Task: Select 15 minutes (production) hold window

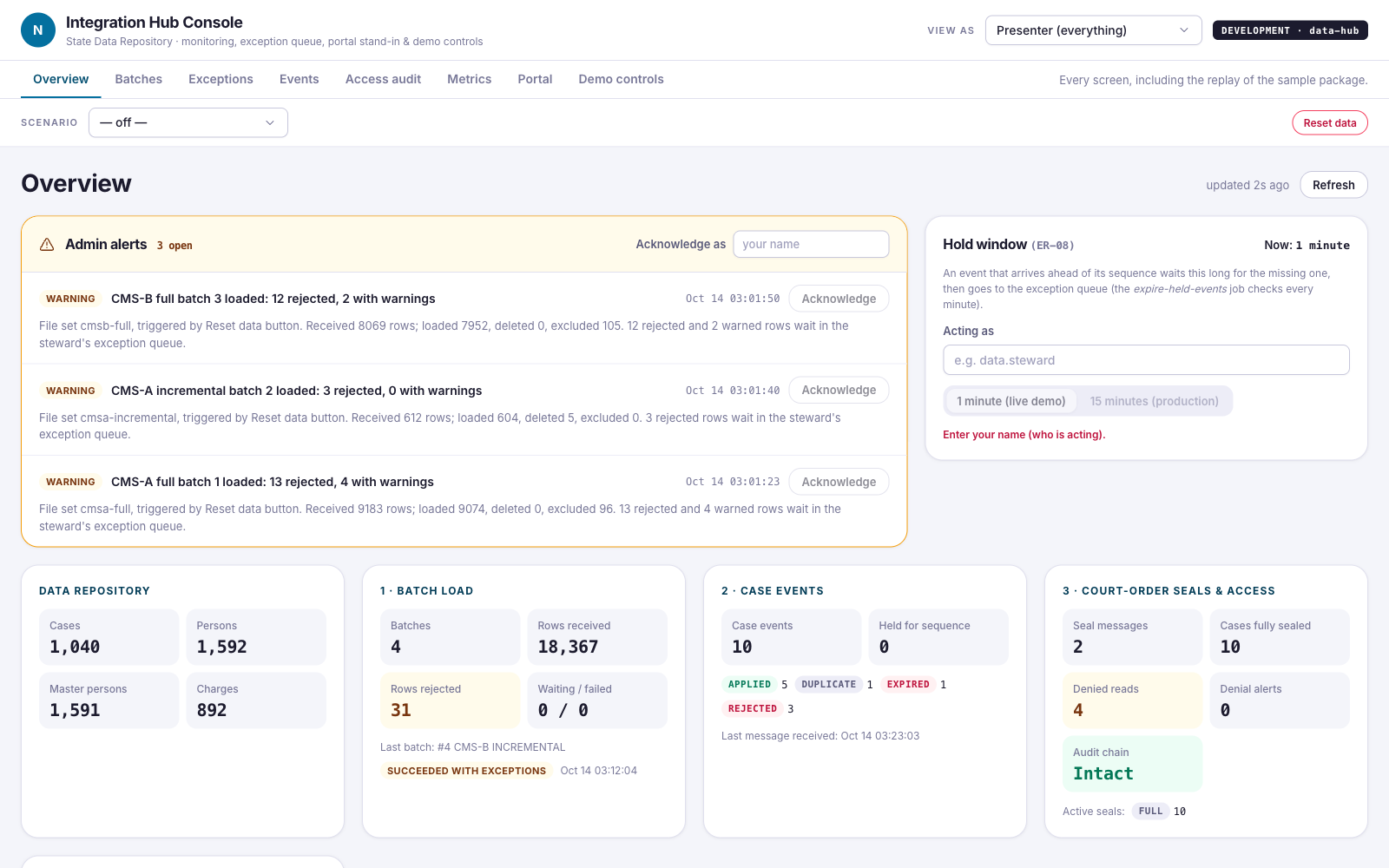Action: pos(1154,401)
